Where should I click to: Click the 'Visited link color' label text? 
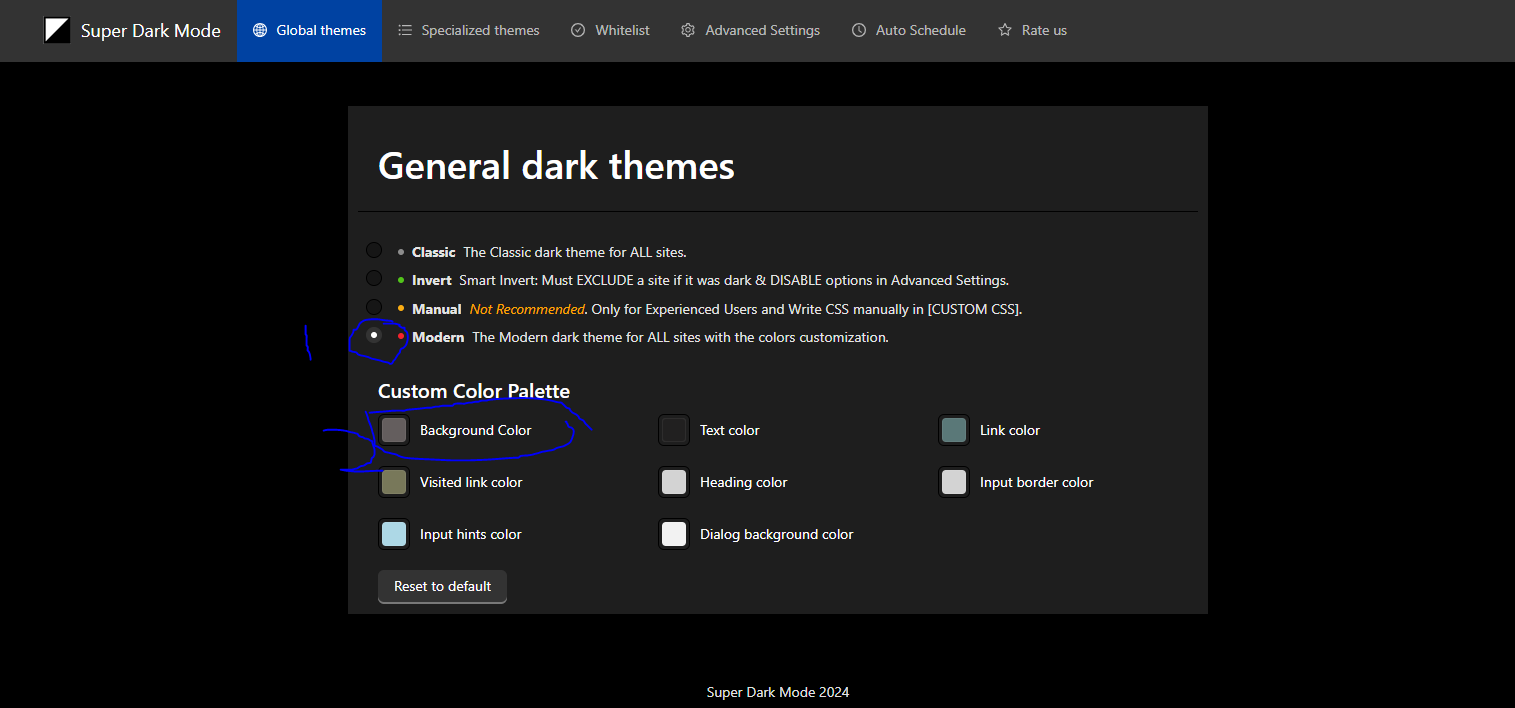(x=471, y=482)
